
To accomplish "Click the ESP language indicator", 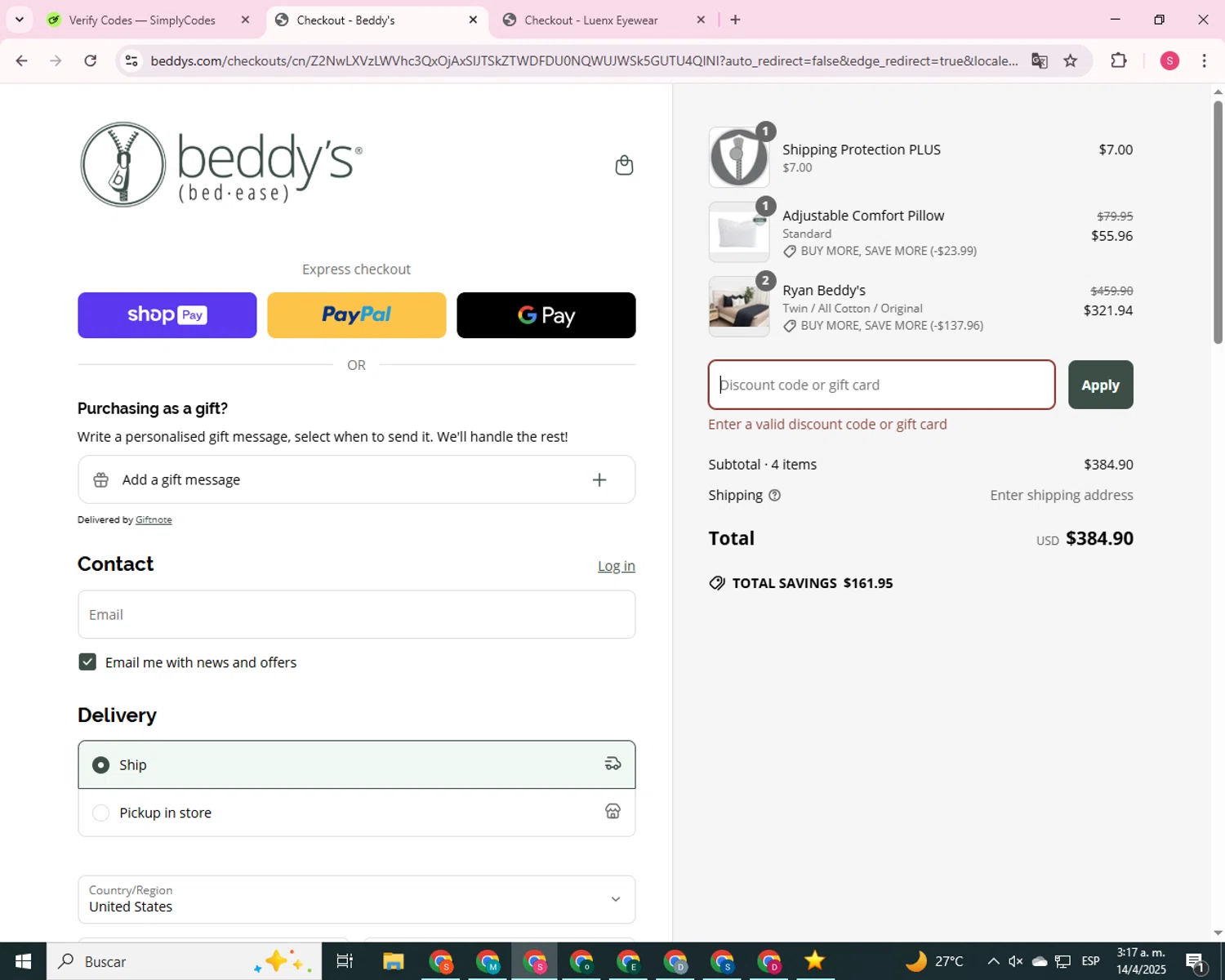I will (1091, 961).
